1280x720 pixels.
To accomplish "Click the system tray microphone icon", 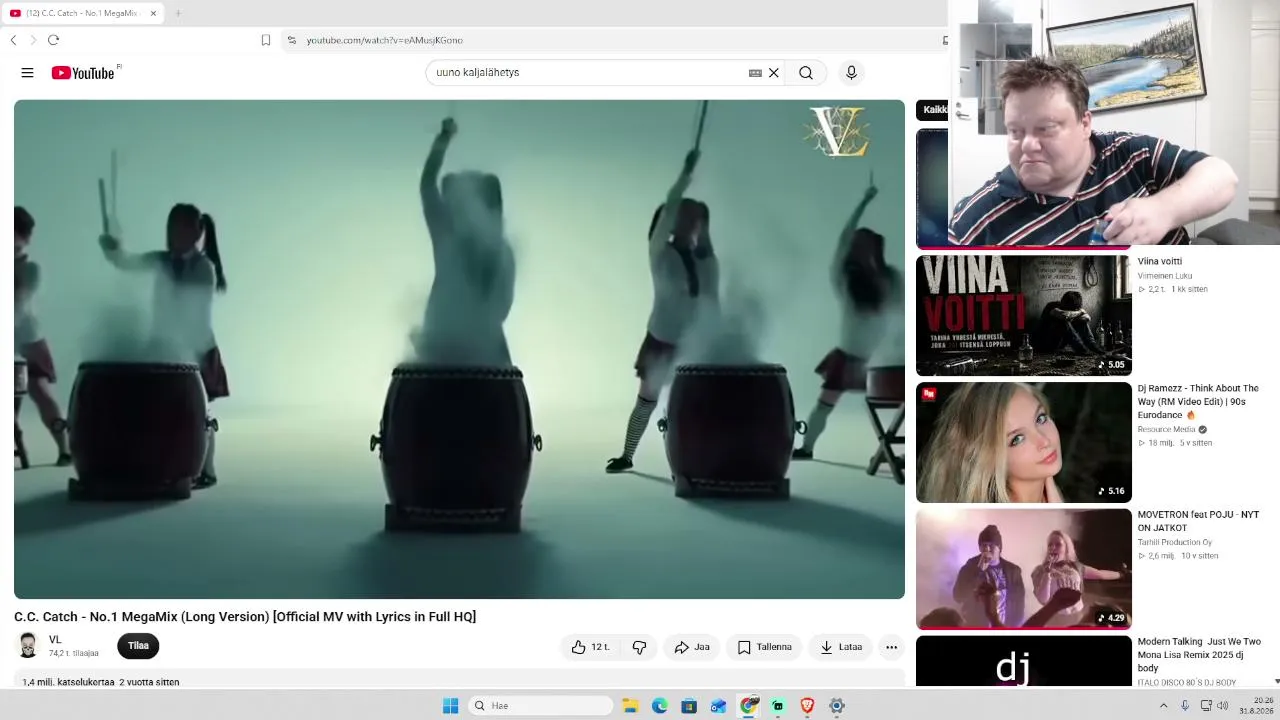I will coord(1185,706).
